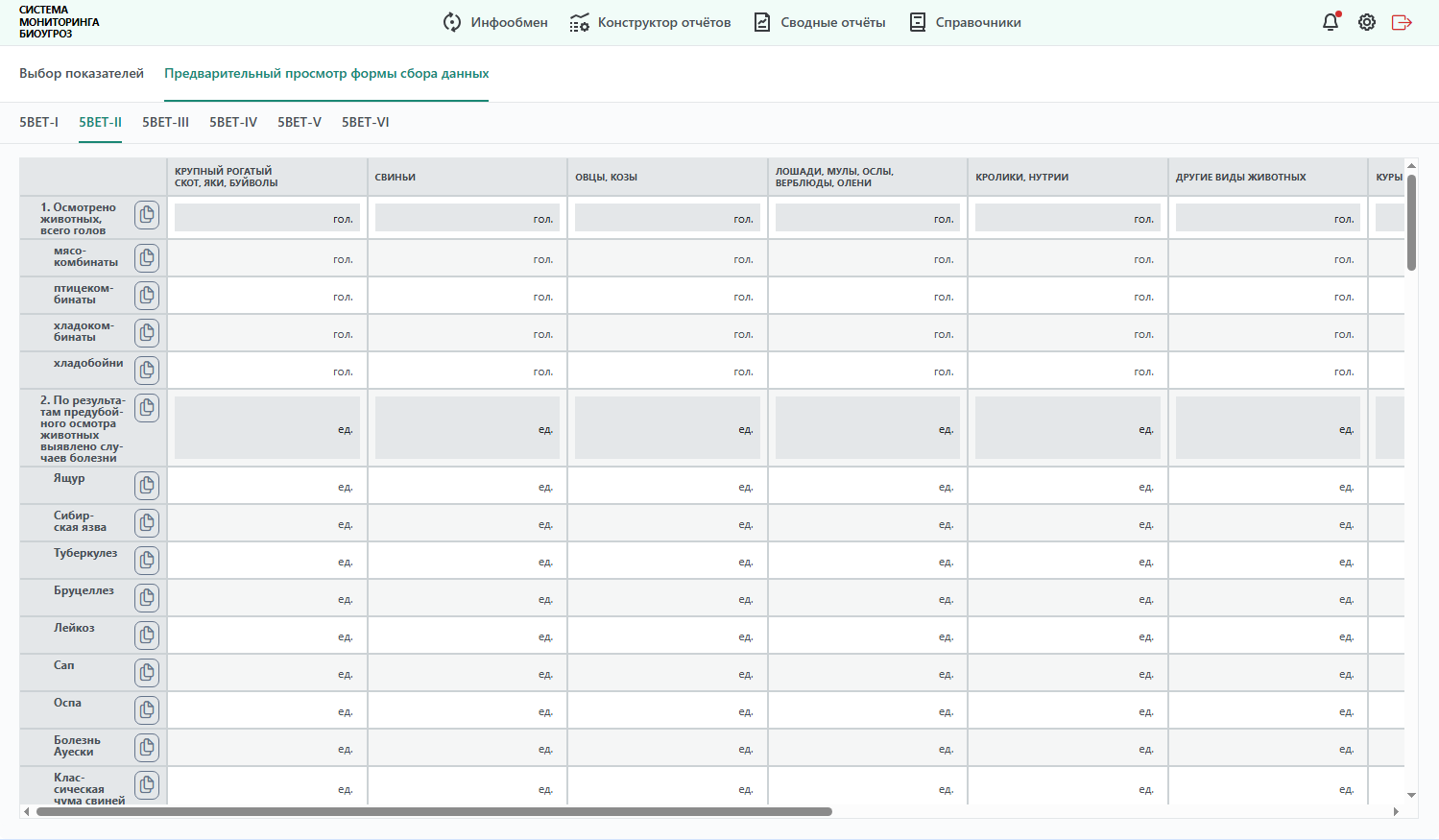Click Ящур field under Свиньи column
Screen dimensions: 1439x840
pos(468,486)
